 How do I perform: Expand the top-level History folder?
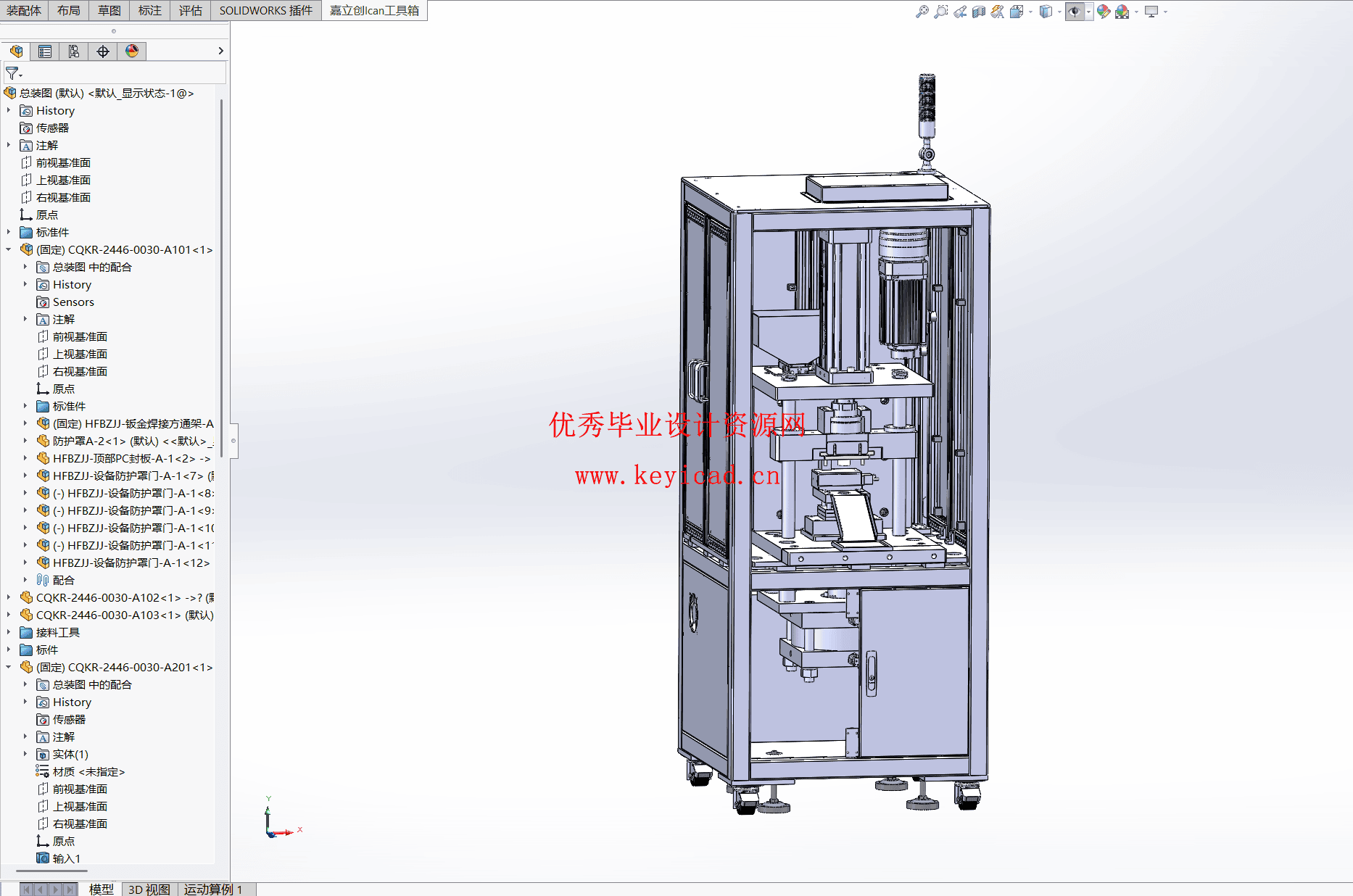9,110
